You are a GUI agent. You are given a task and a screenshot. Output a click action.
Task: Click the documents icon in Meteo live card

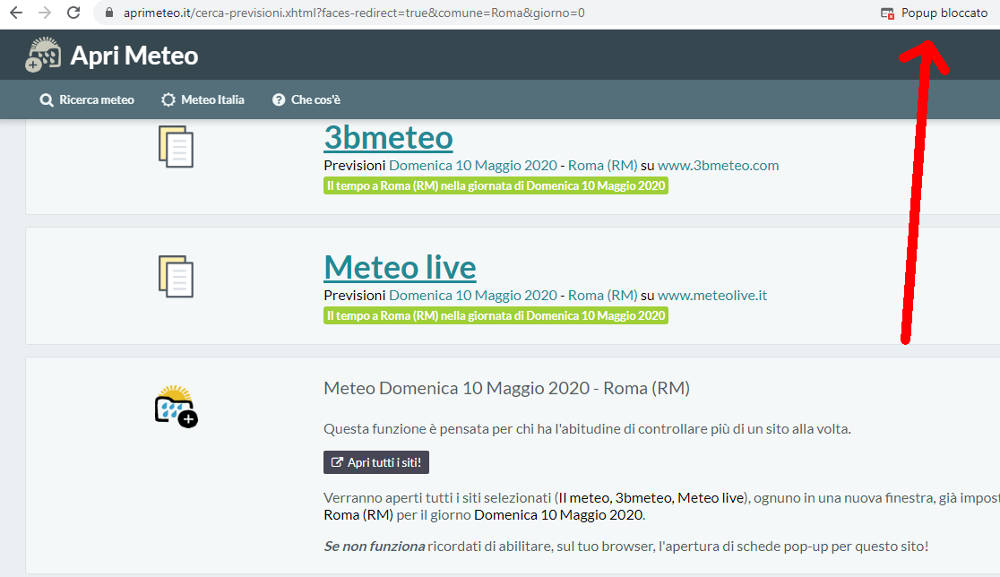click(x=175, y=276)
